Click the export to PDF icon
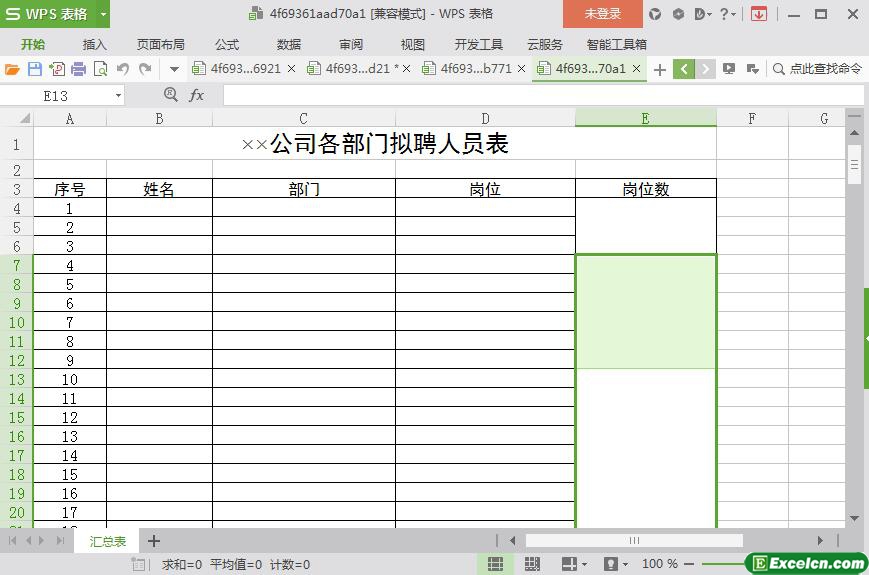Image resolution: width=869 pixels, height=575 pixels. click(x=57, y=69)
